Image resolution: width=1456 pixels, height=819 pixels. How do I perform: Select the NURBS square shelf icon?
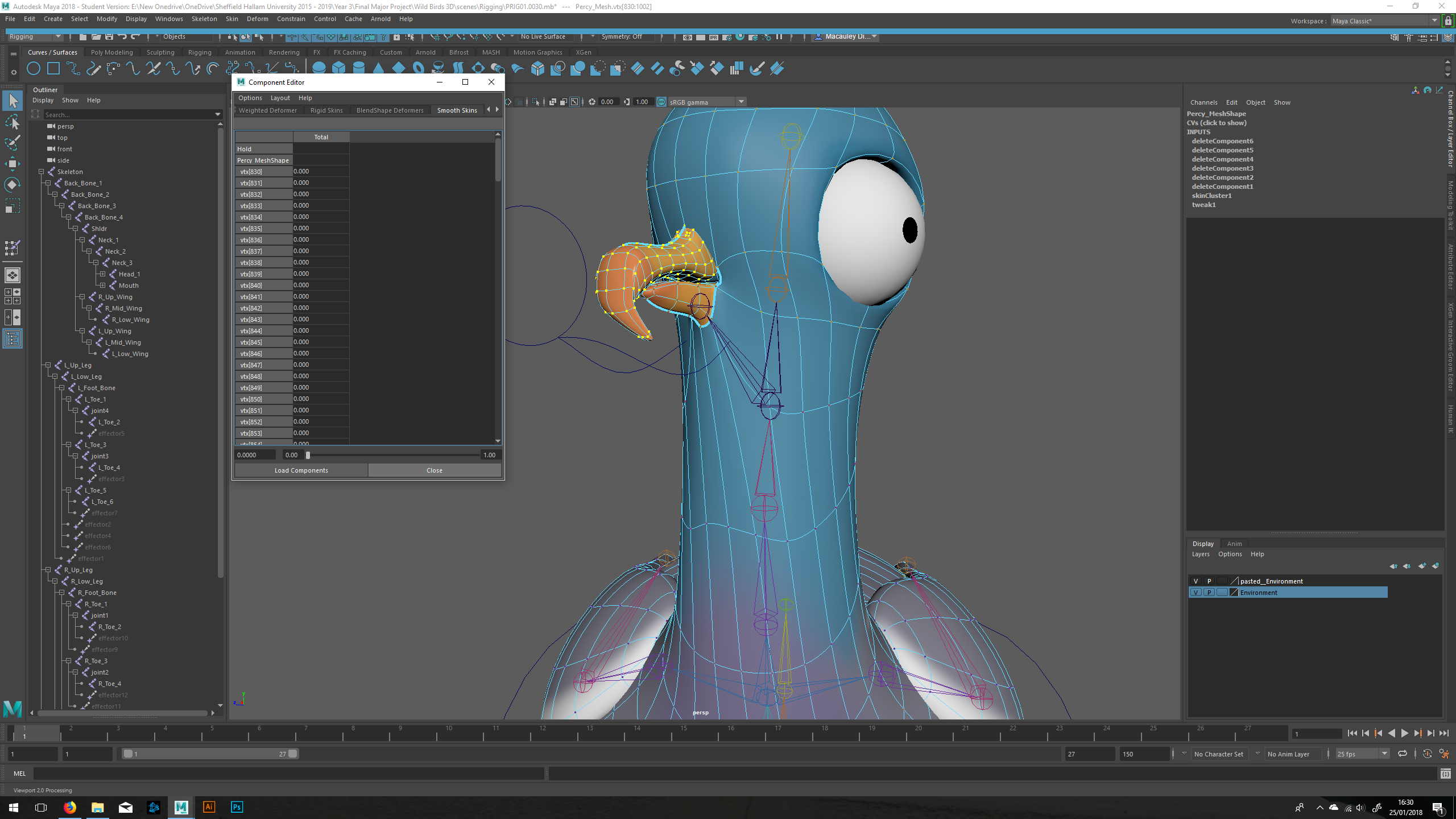53,69
